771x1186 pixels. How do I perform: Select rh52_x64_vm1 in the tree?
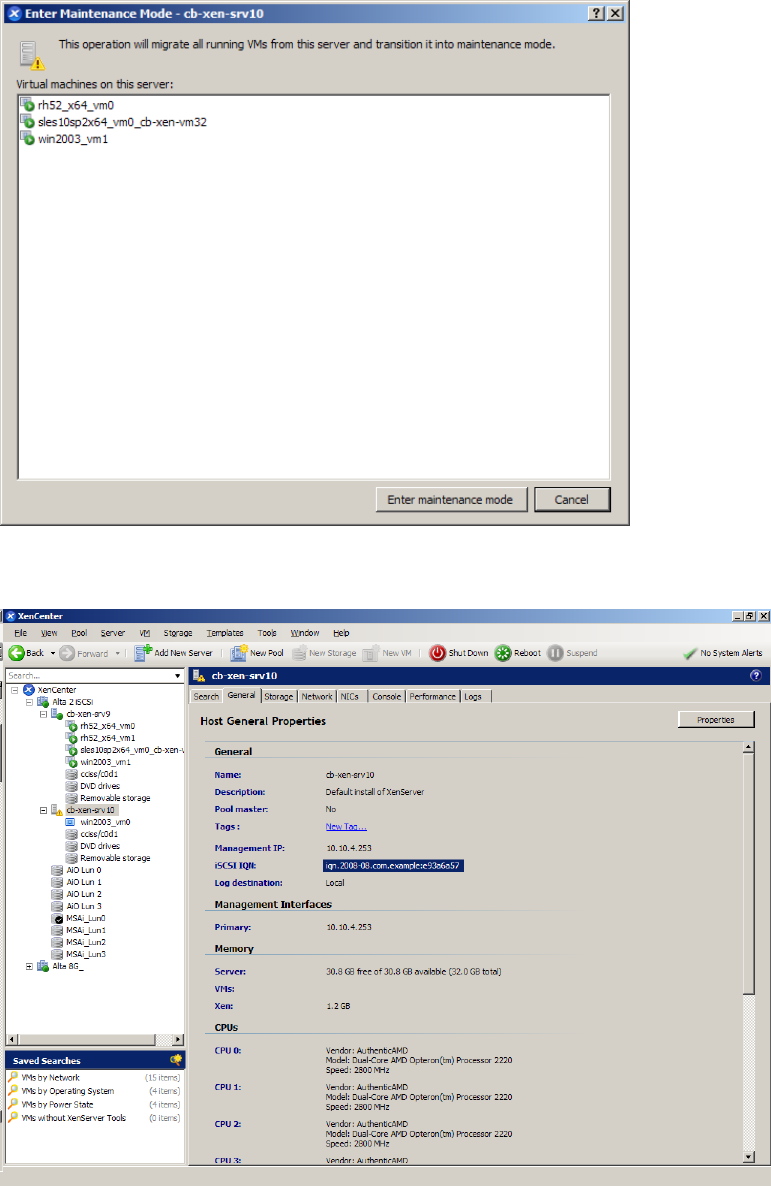click(x=107, y=738)
